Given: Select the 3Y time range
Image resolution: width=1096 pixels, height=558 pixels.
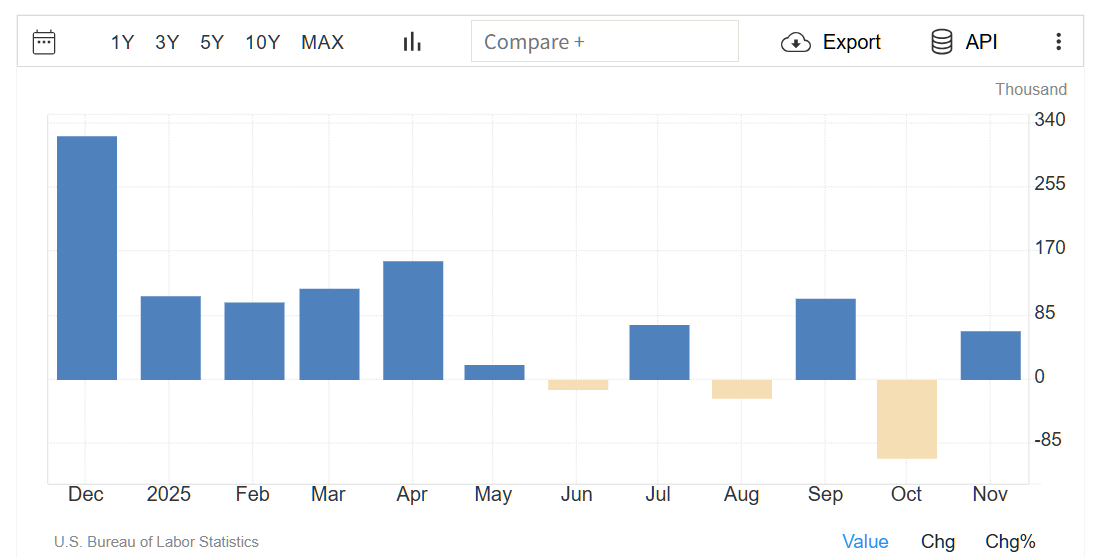Looking at the screenshot, I should (167, 42).
